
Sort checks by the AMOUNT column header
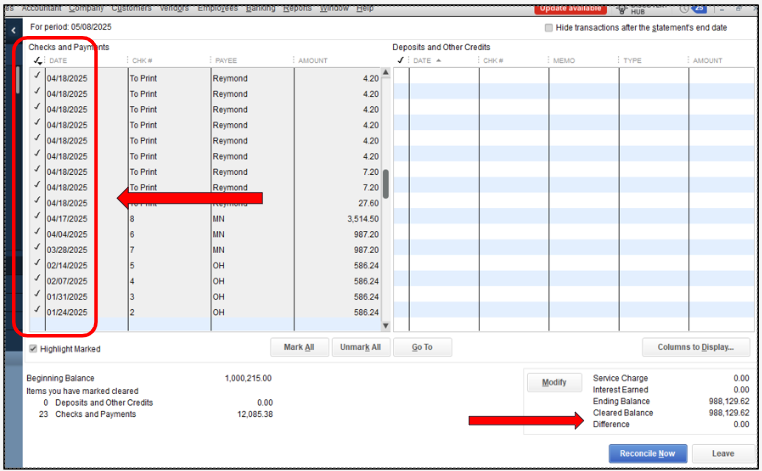313,60
